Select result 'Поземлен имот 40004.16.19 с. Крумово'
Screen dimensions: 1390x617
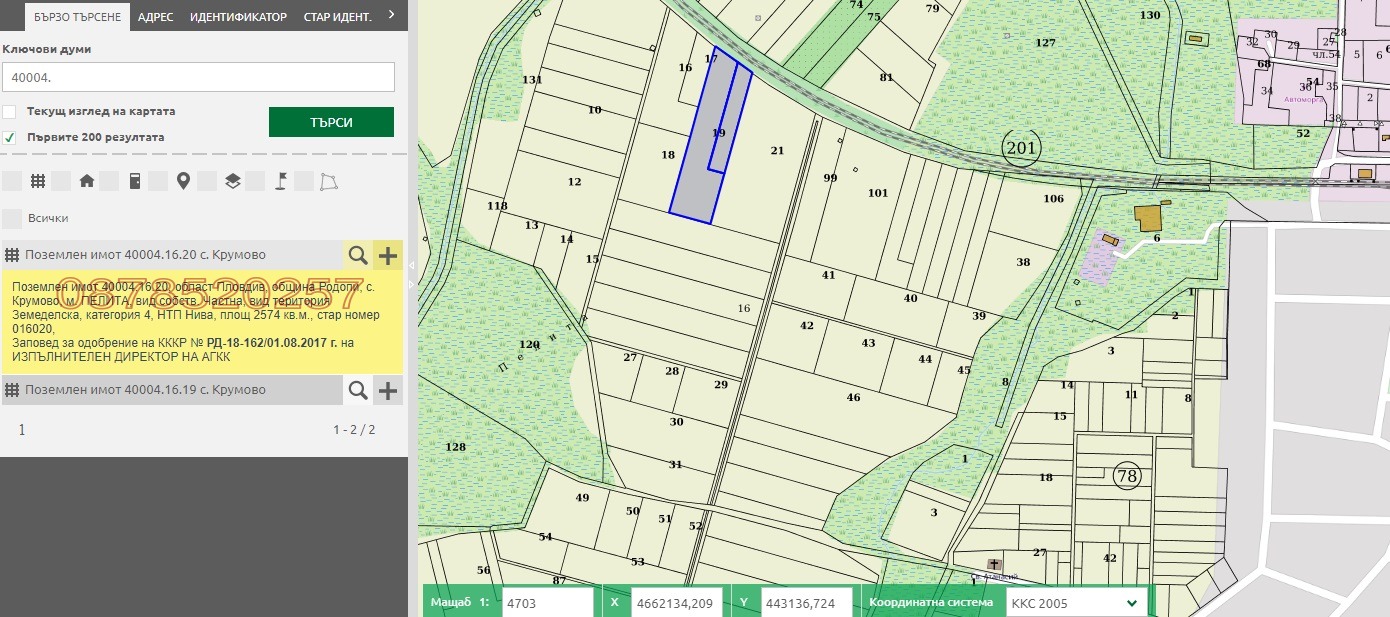click(x=145, y=390)
